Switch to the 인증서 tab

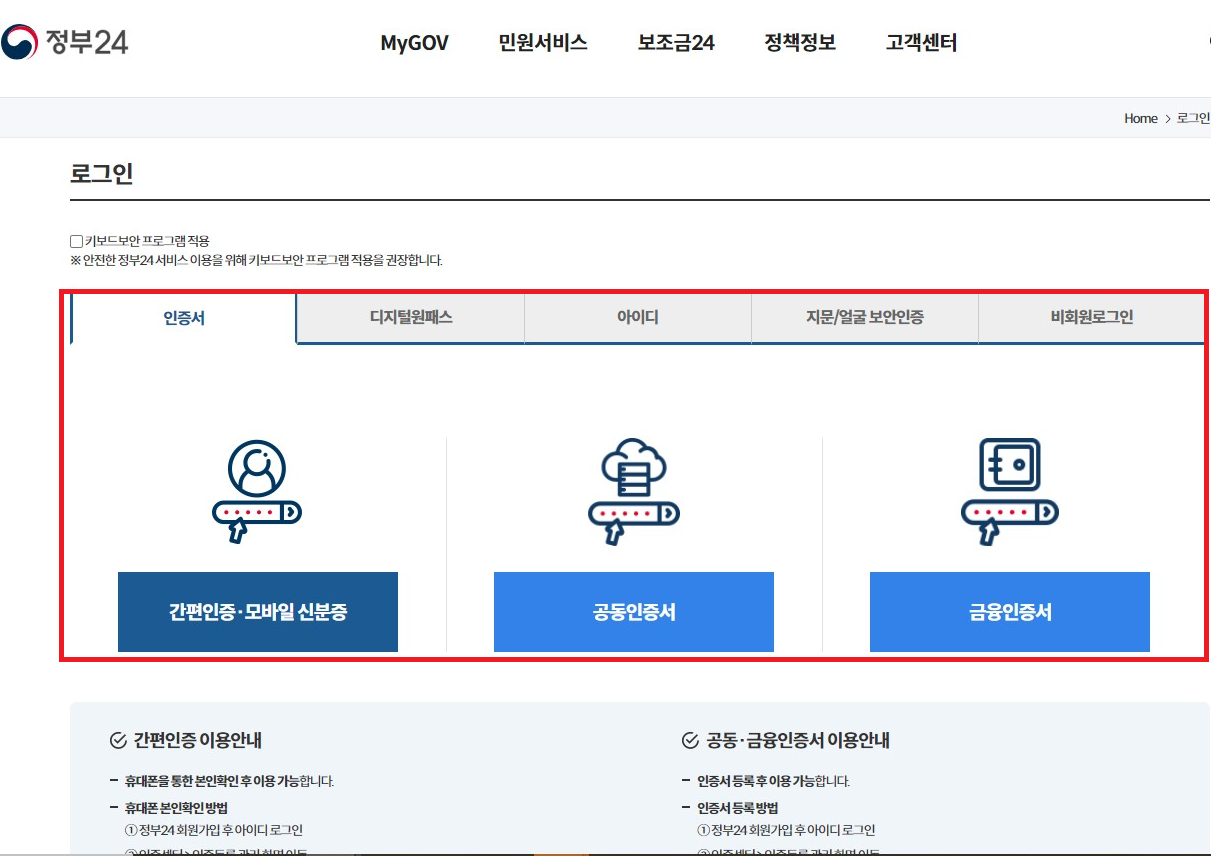click(184, 318)
